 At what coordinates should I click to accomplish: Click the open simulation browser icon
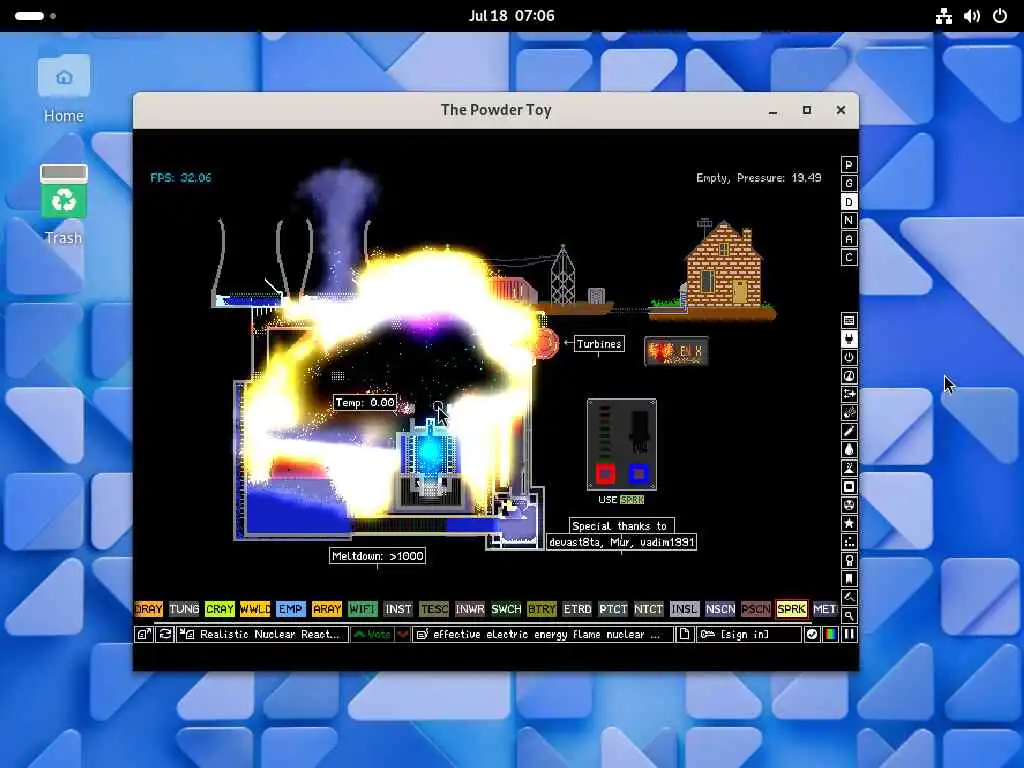pos(144,634)
